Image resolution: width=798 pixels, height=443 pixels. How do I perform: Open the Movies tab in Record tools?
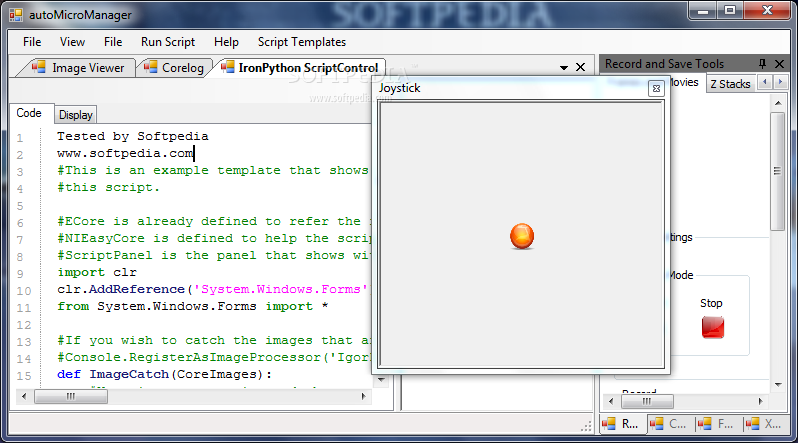pyautogui.click(x=683, y=82)
